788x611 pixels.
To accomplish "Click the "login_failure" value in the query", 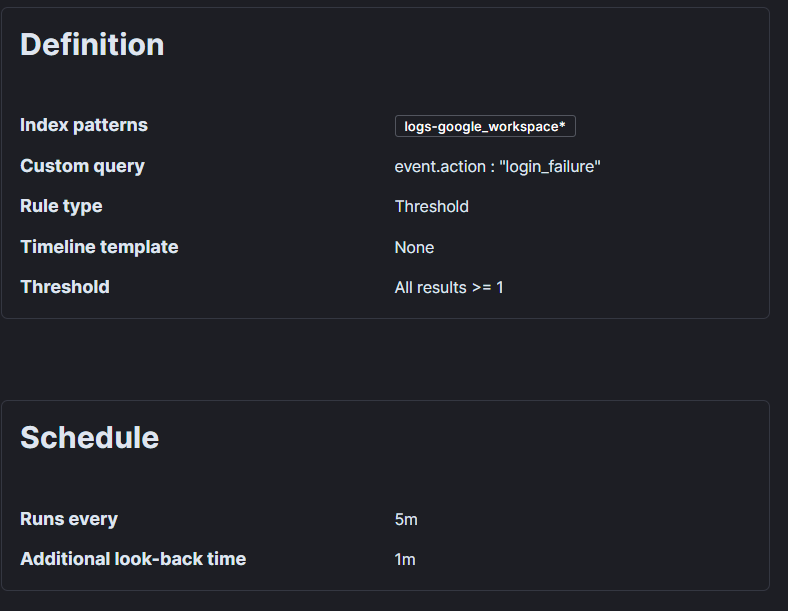I will pos(549,166).
